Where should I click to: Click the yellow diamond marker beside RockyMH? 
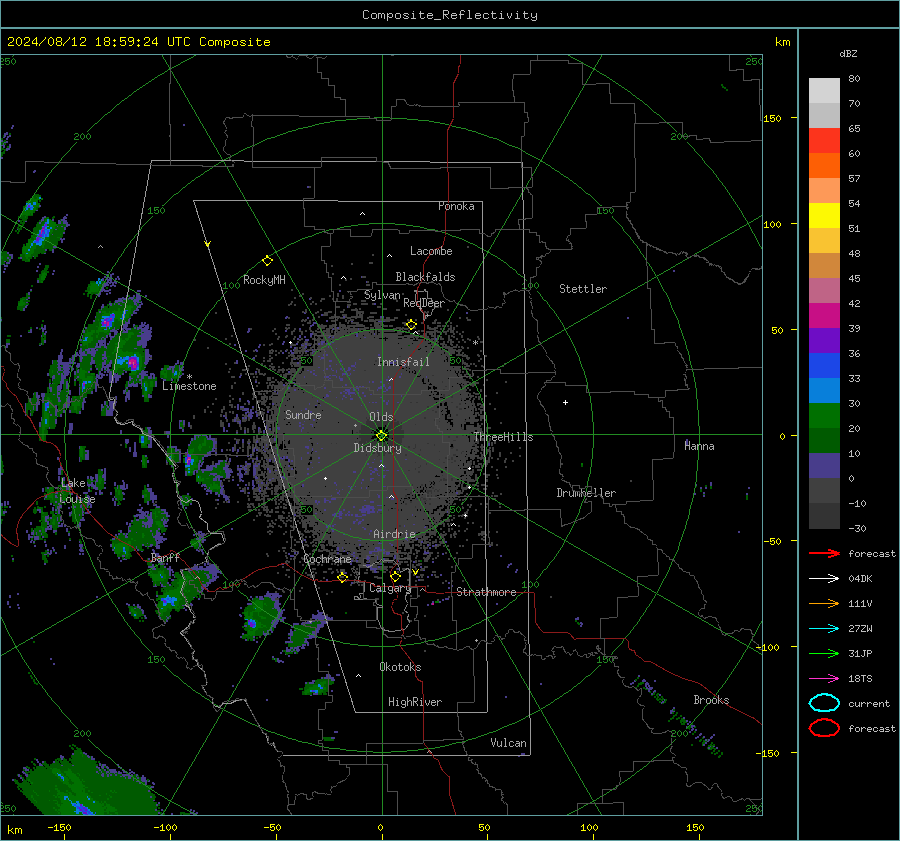pyautogui.click(x=267, y=261)
